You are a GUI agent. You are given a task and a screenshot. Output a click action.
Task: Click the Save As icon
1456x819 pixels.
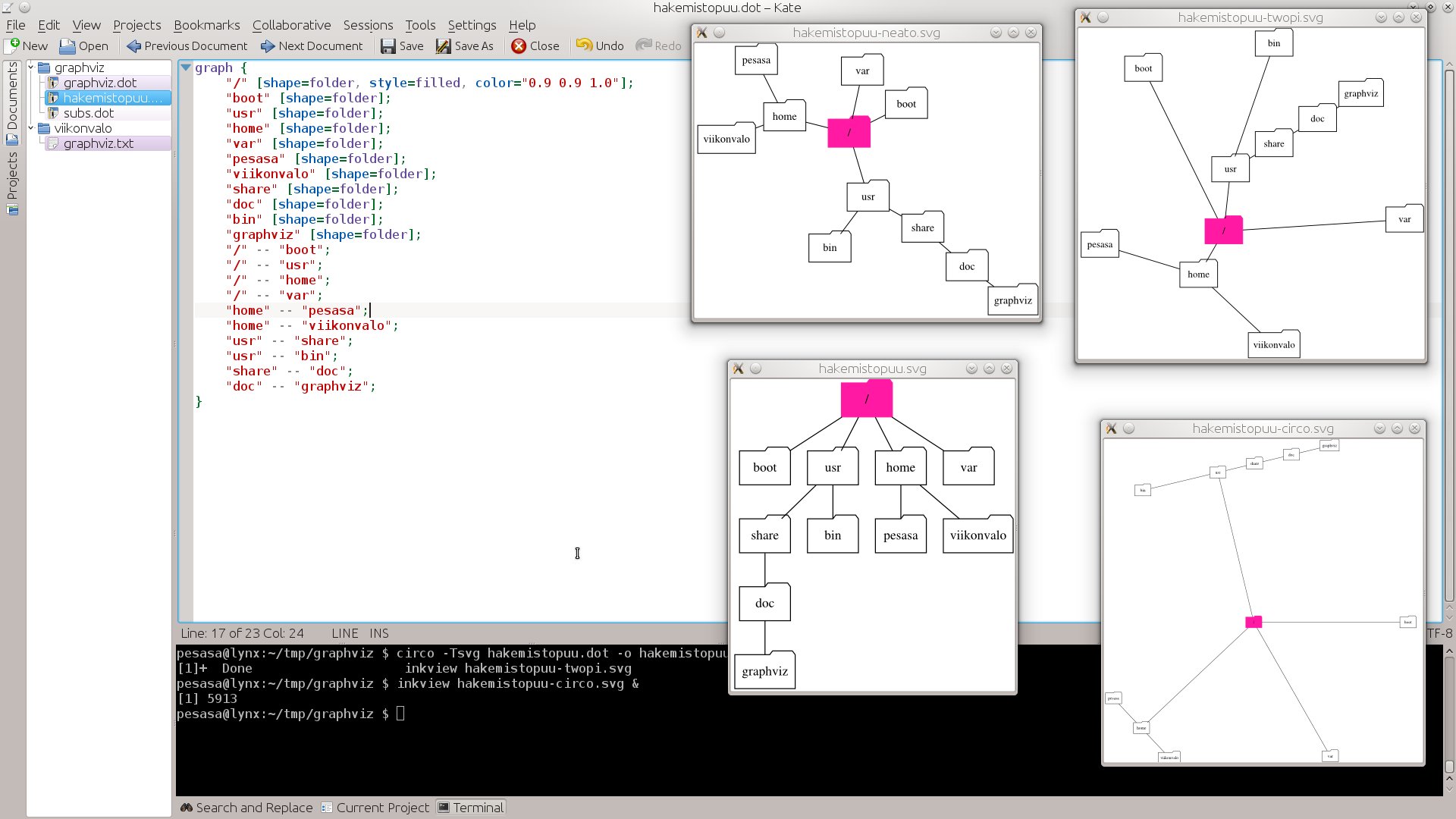(x=443, y=45)
